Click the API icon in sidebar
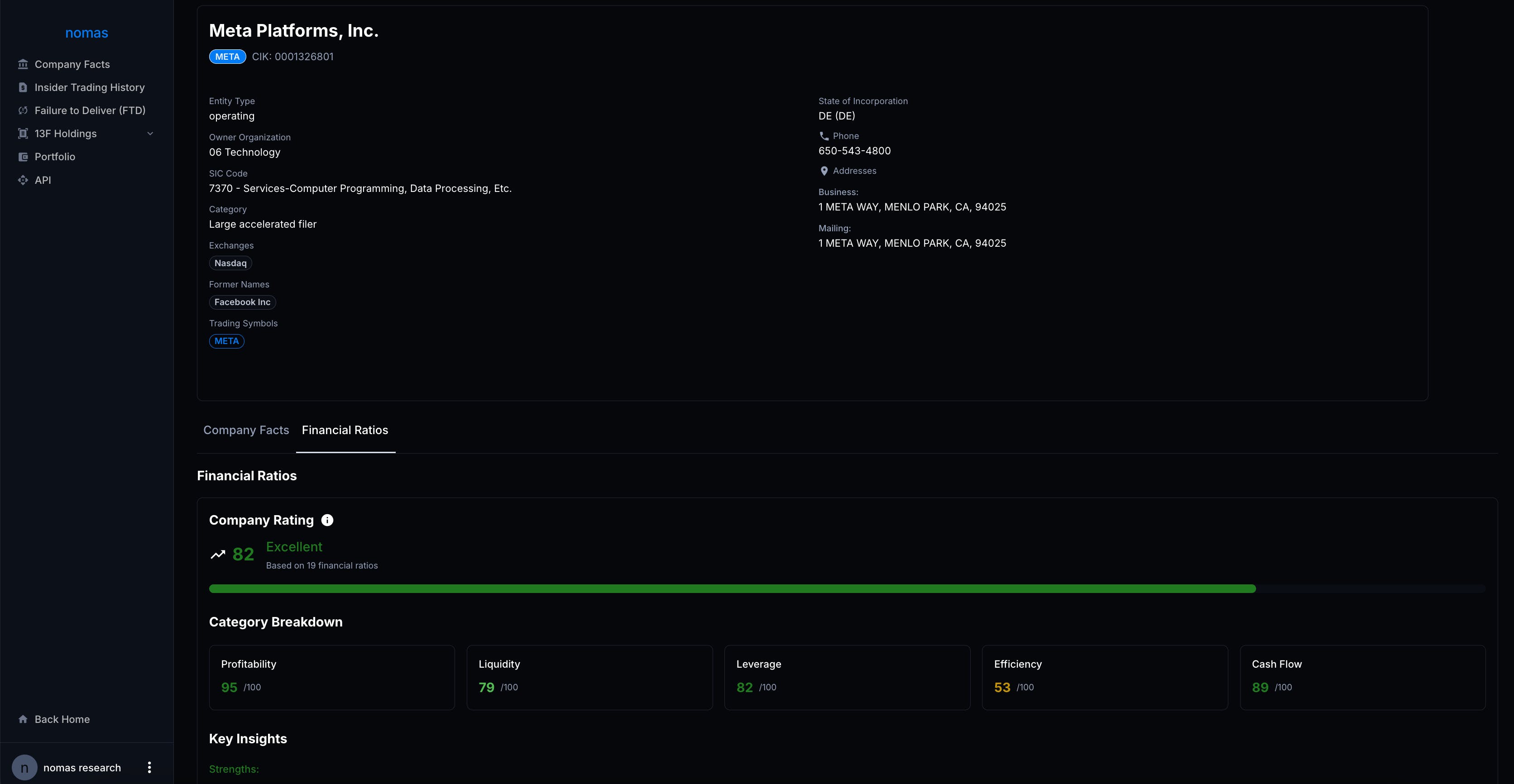The width and height of the screenshot is (1514, 784). [23, 180]
